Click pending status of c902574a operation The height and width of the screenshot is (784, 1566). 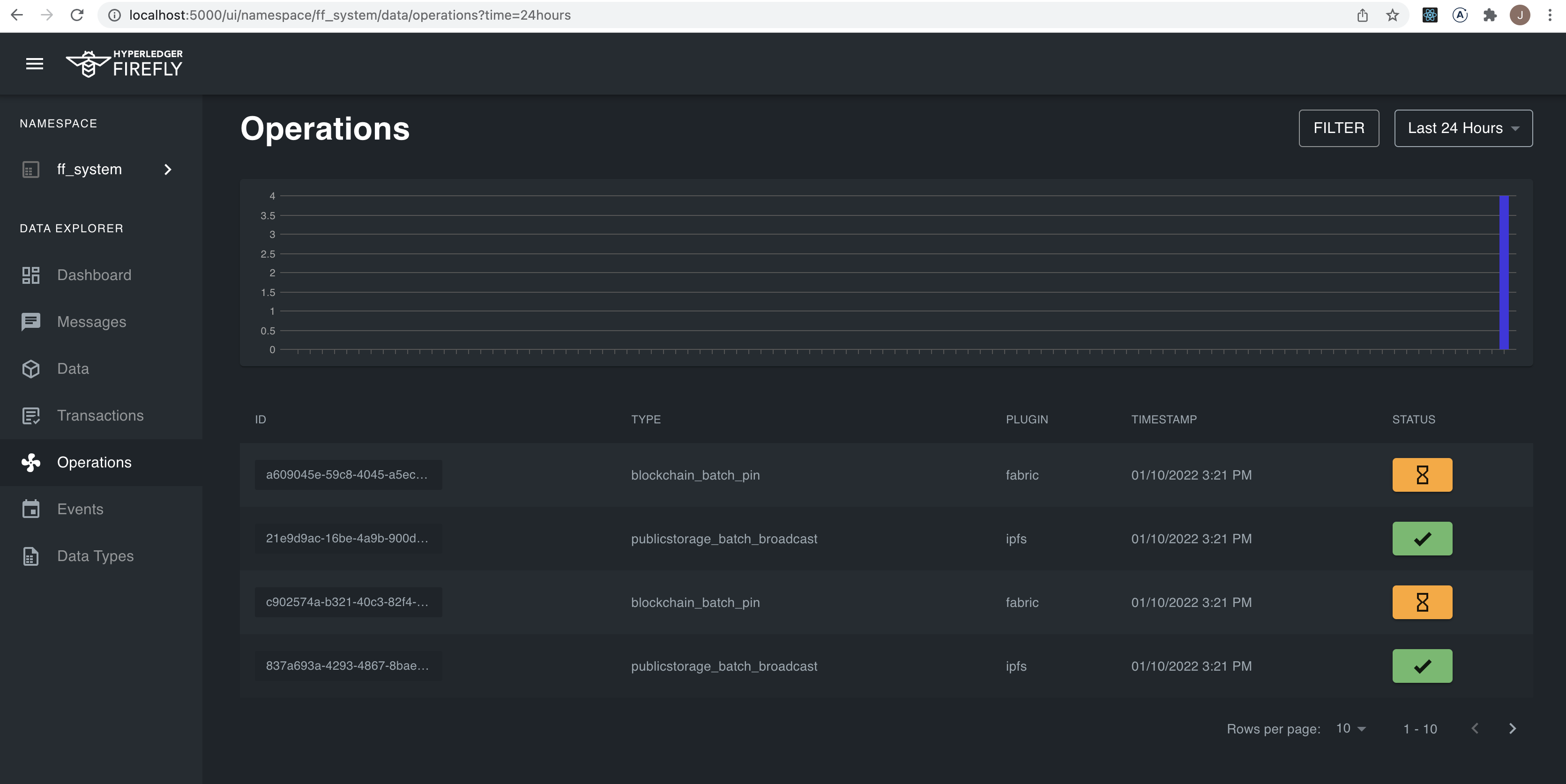click(1422, 602)
